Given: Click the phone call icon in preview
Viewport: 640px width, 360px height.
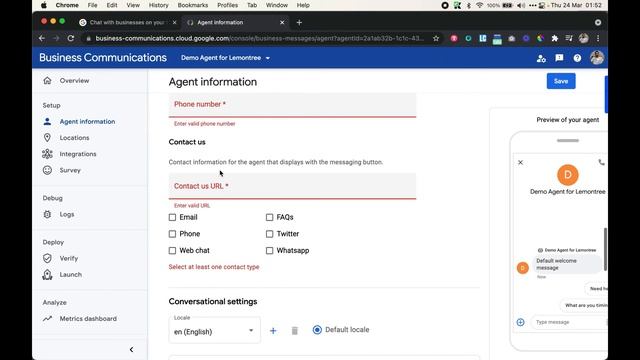Looking at the screenshot, I should pos(602,162).
